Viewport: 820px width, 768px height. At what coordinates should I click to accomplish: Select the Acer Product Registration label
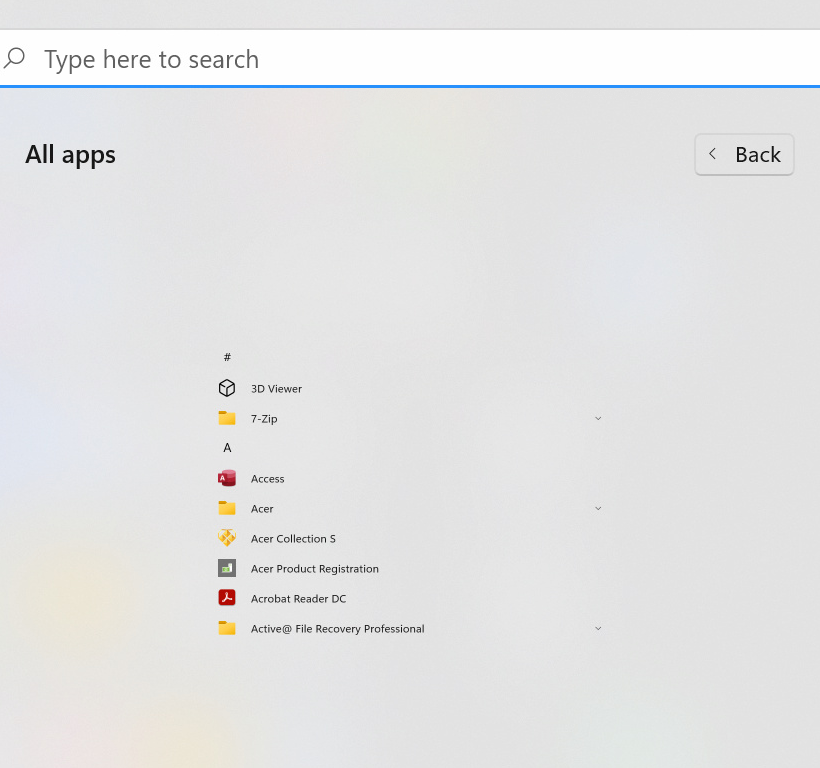pos(314,569)
